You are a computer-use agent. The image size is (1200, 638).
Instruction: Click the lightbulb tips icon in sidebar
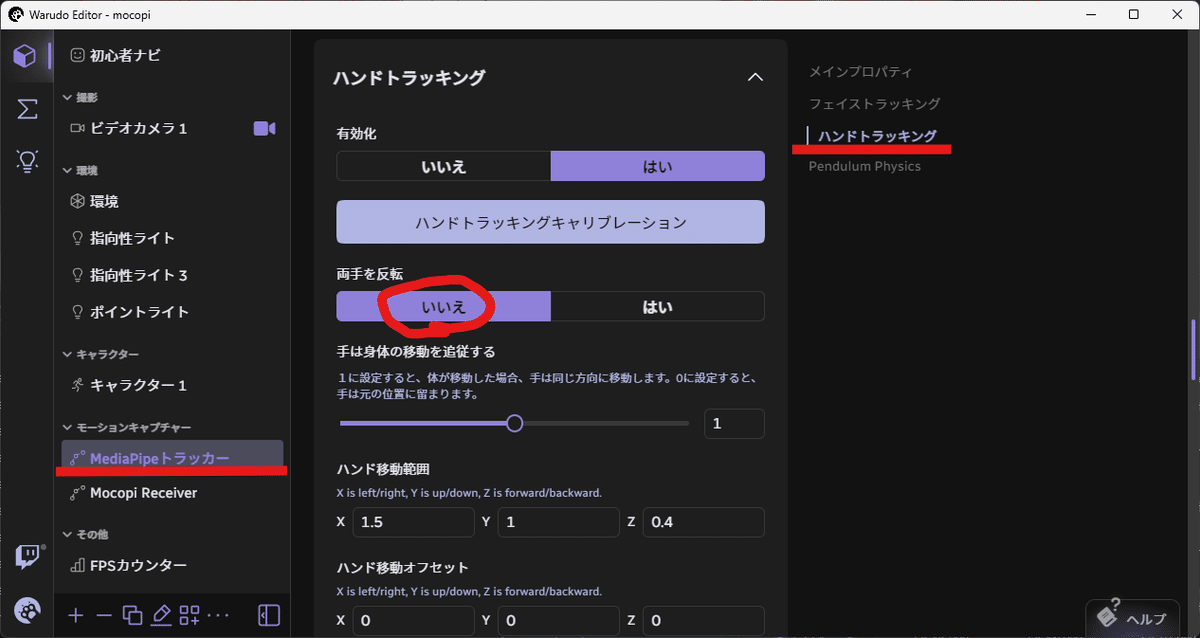pyautogui.click(x=27, y=161)
